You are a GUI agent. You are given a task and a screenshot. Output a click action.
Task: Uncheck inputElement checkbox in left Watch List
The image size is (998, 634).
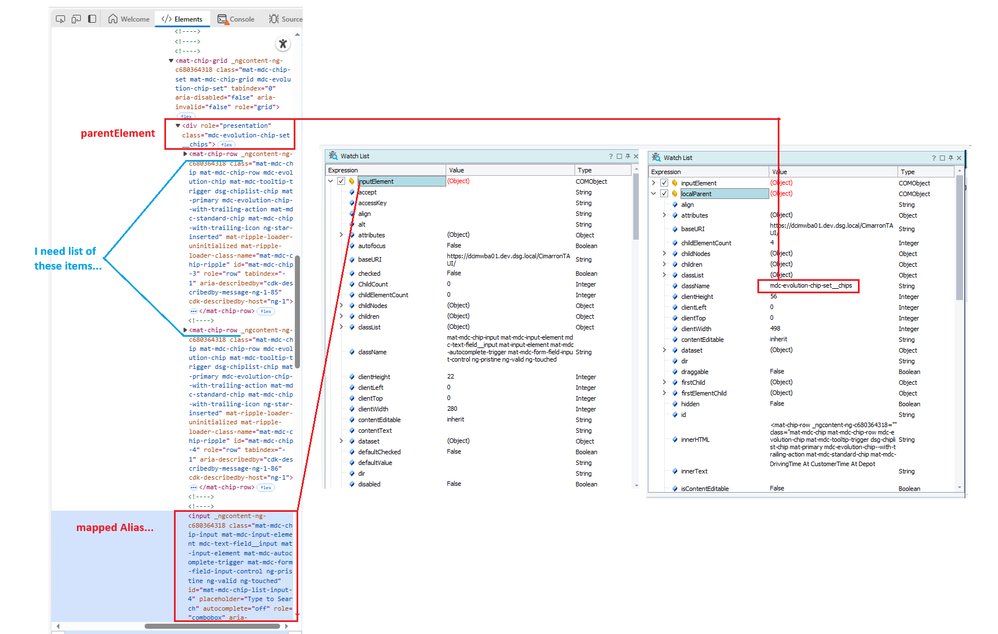coord(341,181)
